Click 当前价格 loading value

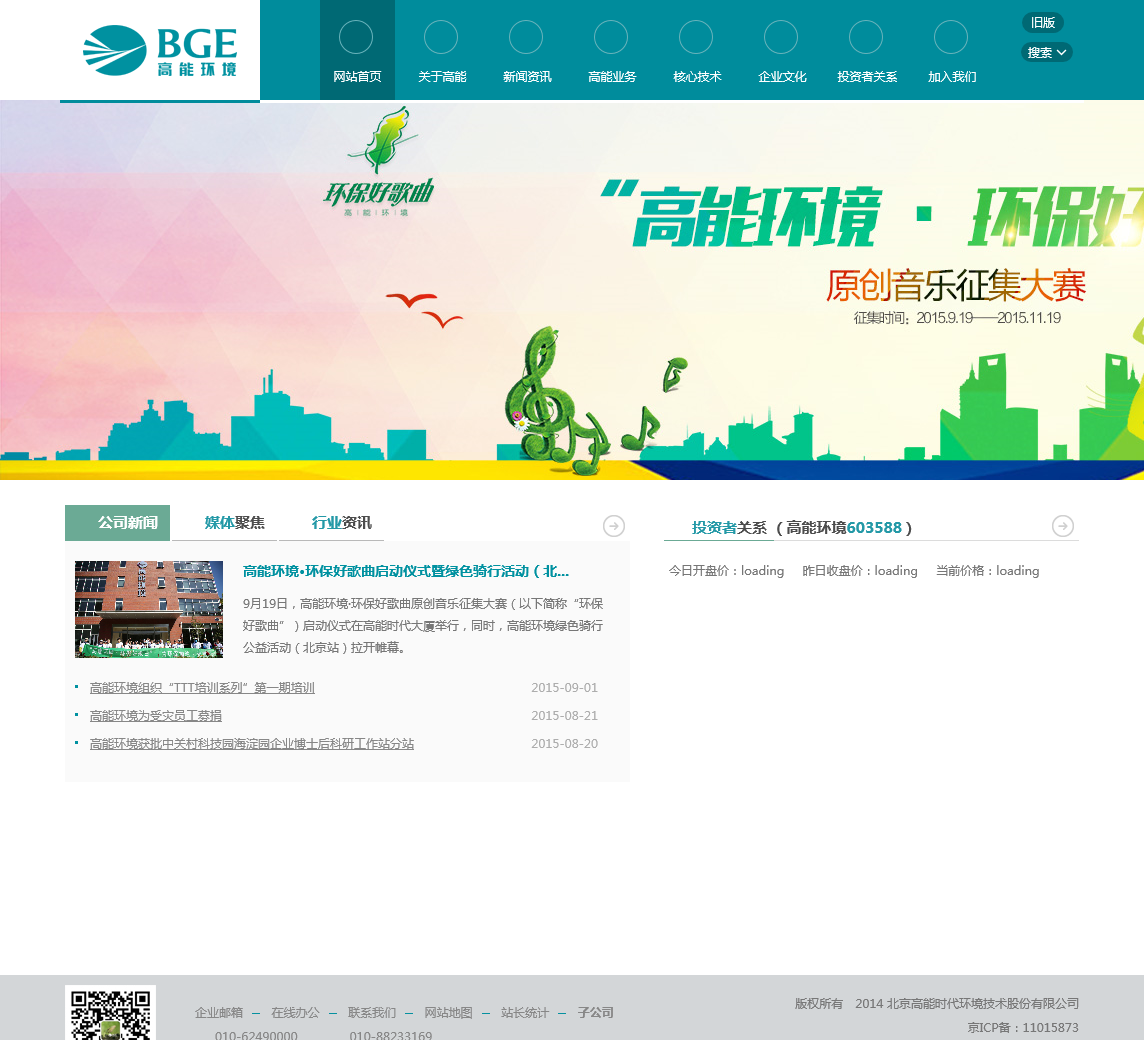pyautogui.click(x=1018, y=571)
